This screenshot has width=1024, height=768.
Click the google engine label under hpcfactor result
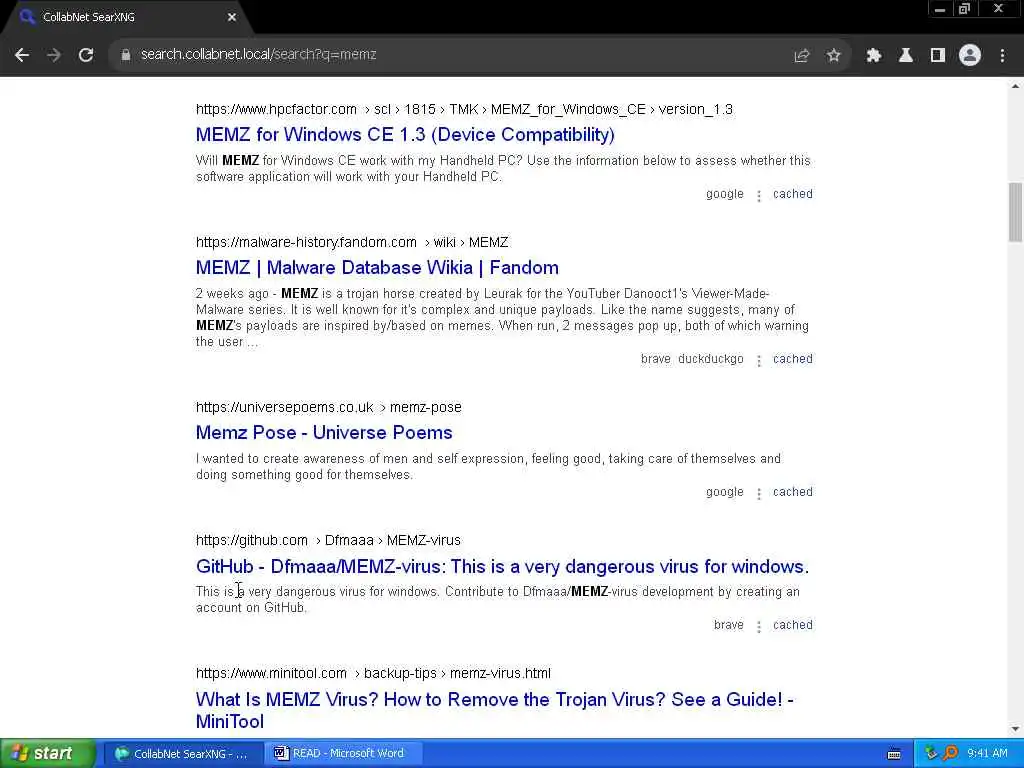coord(724,194)
